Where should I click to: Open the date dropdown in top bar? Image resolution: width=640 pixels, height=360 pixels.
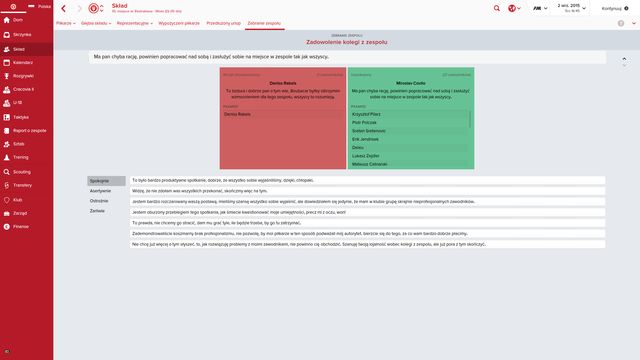coord(571,8)
